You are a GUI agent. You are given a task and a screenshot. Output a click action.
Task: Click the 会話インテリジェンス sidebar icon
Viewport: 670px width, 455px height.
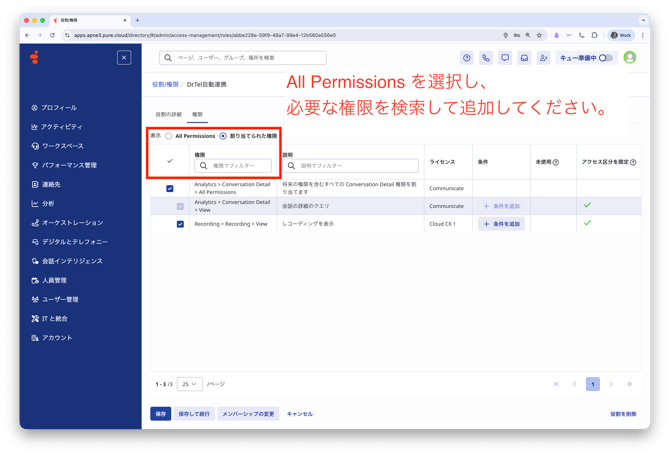(35, 261)
